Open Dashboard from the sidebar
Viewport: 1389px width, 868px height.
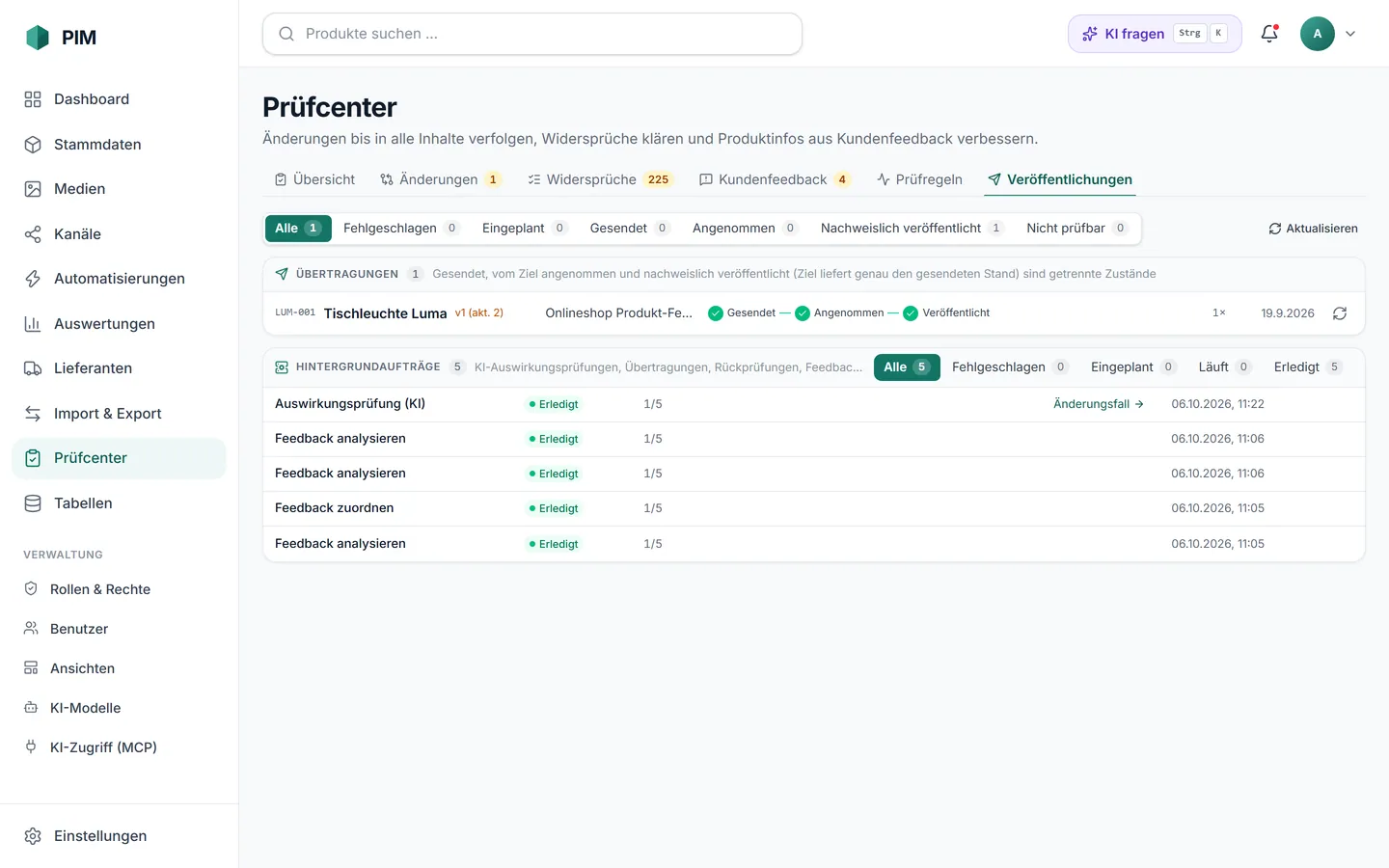(119, 99)
